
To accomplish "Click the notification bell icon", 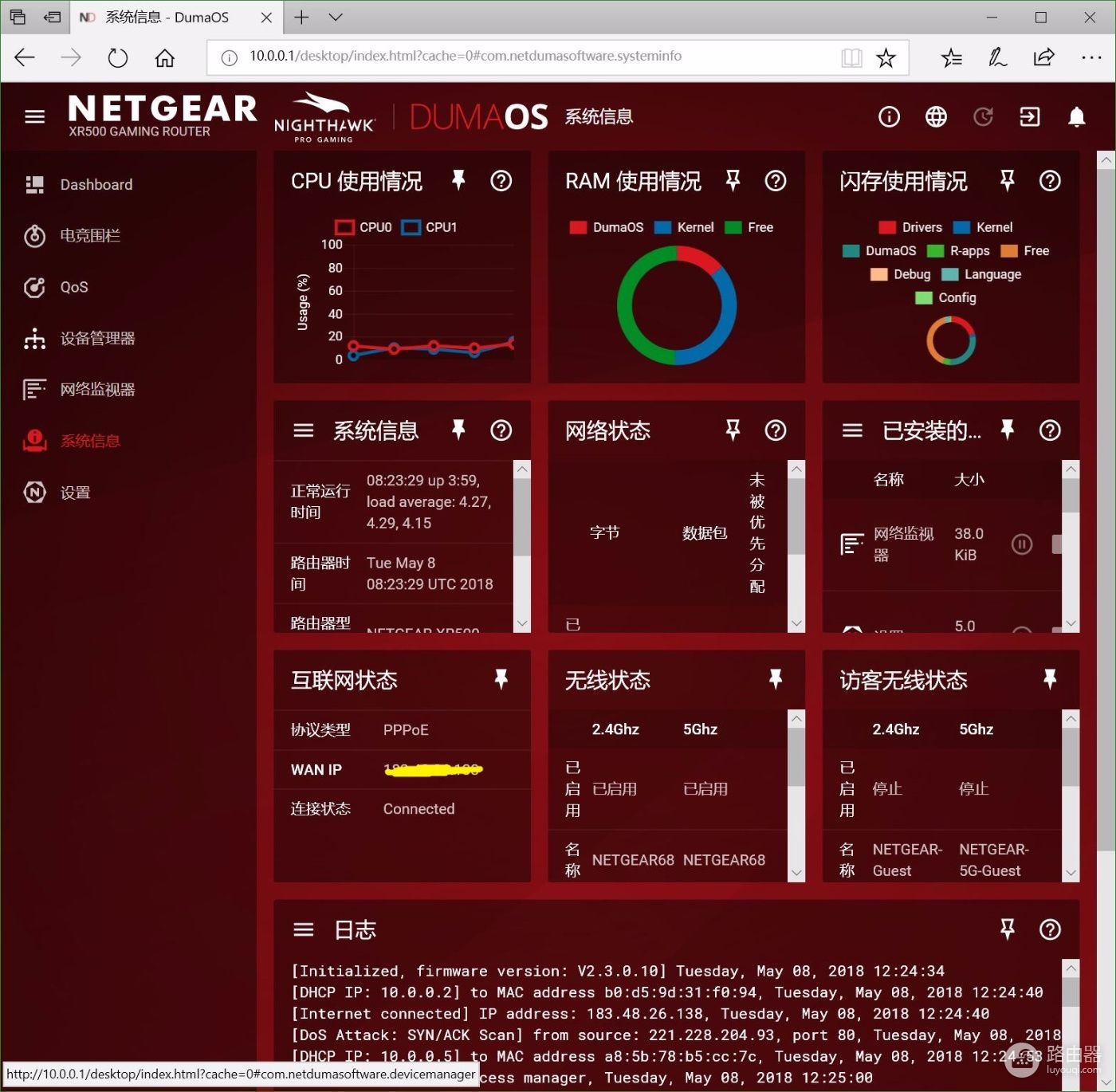I will pos(1076,117).
